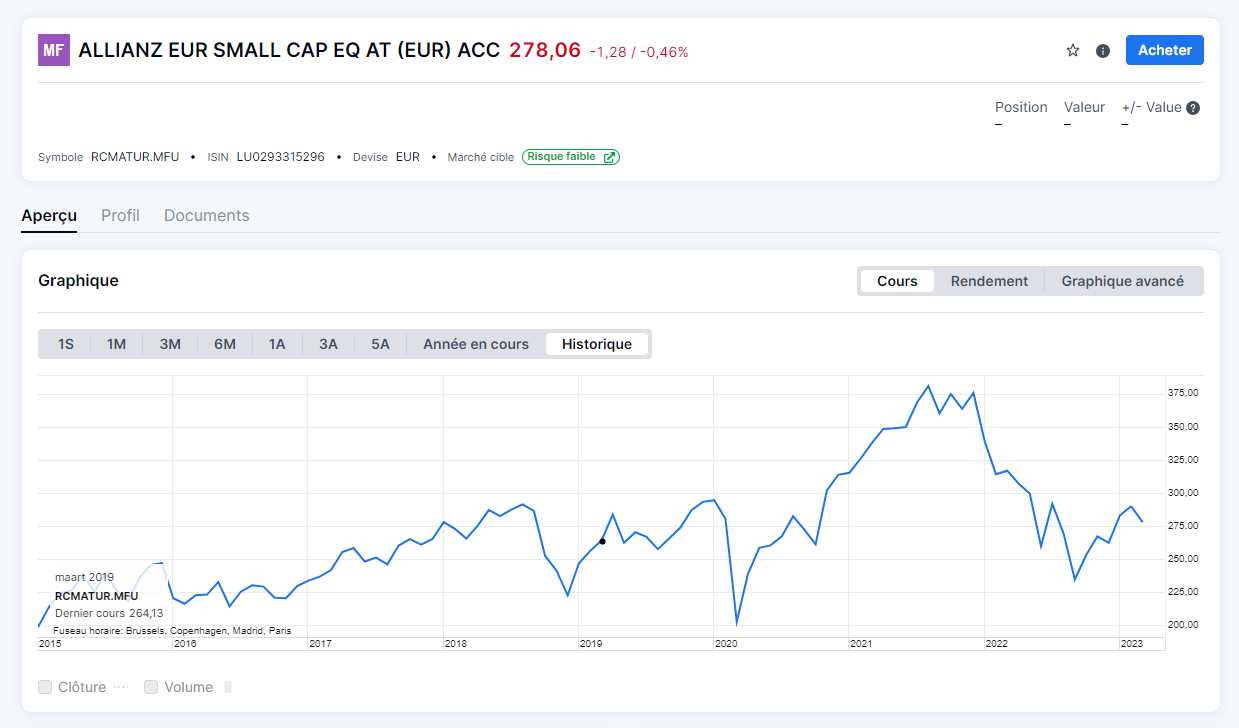The height and width of the screenshot is (728, 1239).
Task: Click the Valeur label
Action: [x=1085, y=107]
